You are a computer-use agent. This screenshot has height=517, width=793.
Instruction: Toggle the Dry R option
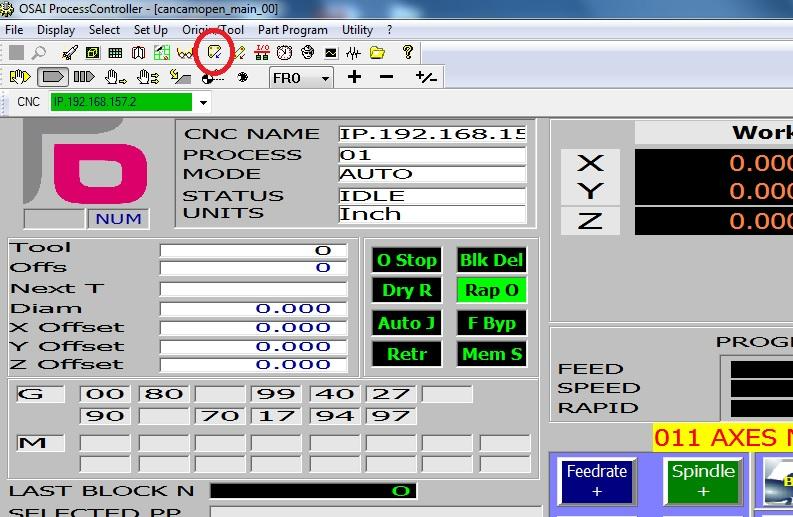407,290
